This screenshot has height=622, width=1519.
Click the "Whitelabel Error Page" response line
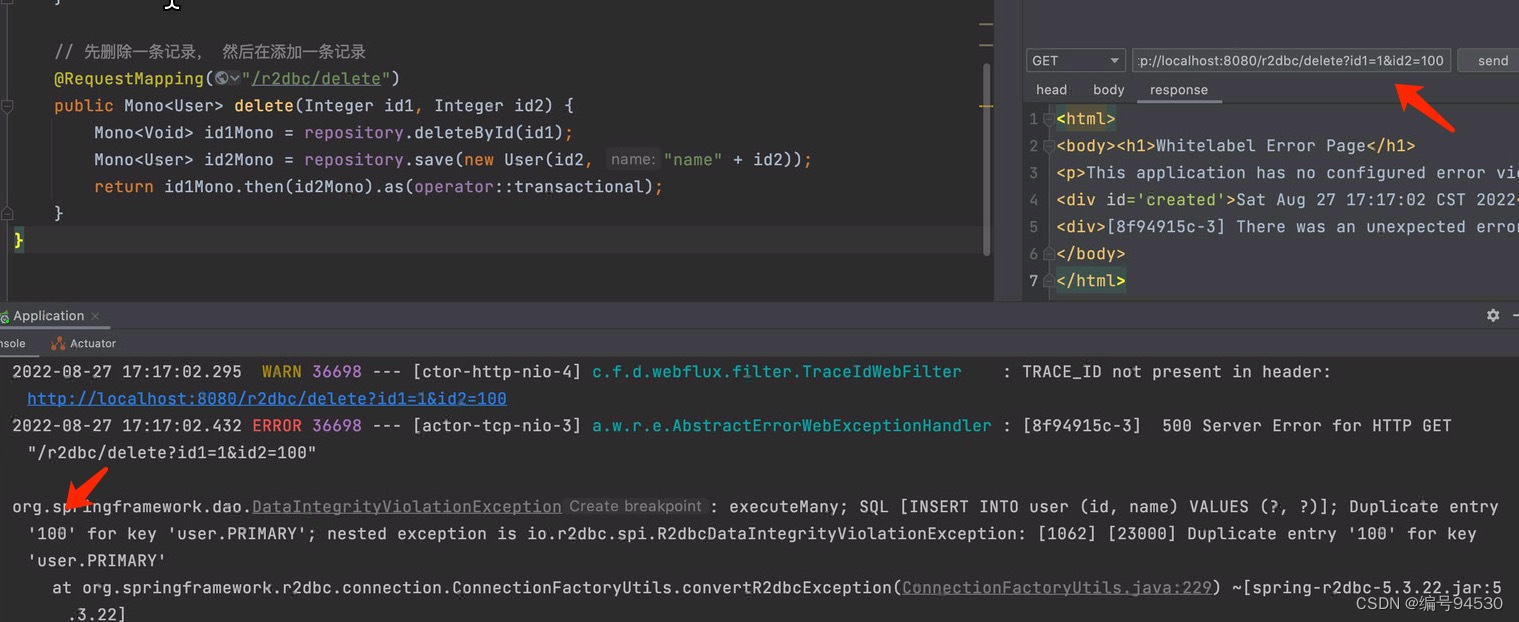(x=1235, y=146)
